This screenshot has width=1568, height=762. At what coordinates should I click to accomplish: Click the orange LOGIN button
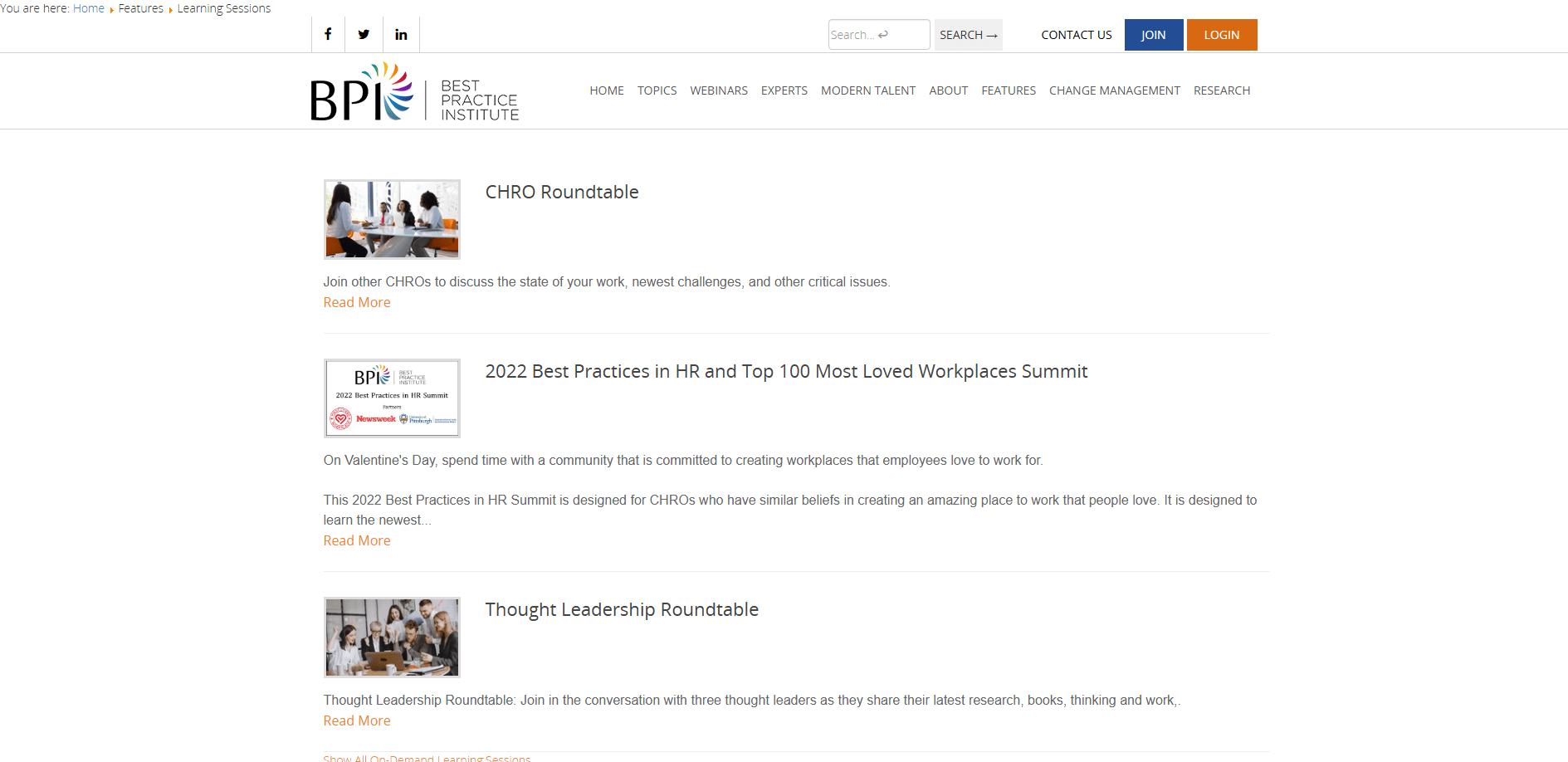(x=1221, y=35)
